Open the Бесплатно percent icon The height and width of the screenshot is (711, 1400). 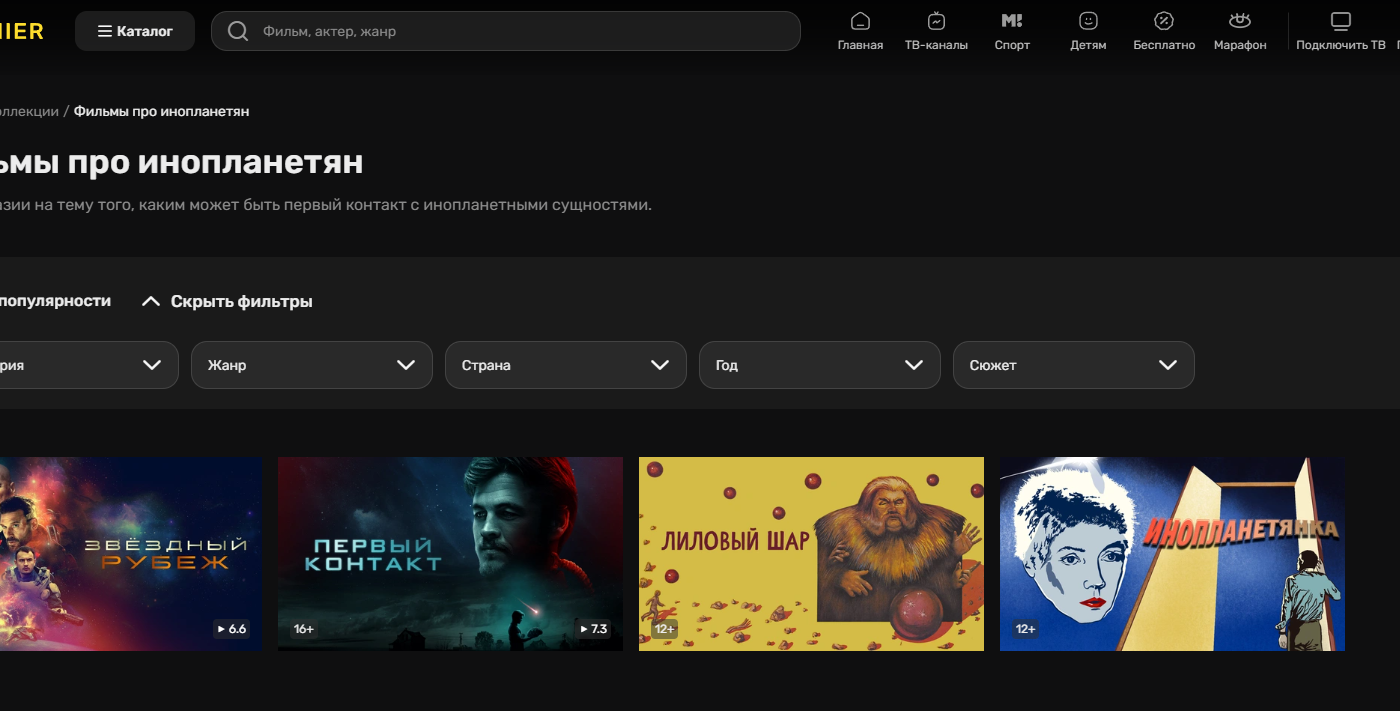1164,21
